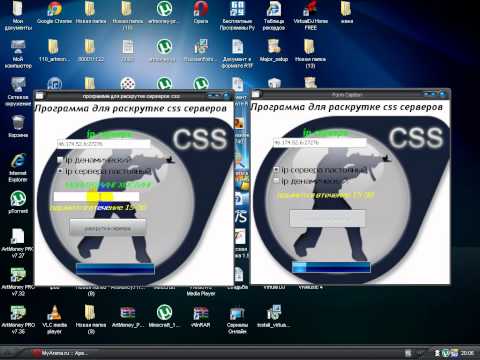This screenshot has width=480, height=360.
Task: Open the ArtMoney_P... archive icon
Action: pos(127,317)
